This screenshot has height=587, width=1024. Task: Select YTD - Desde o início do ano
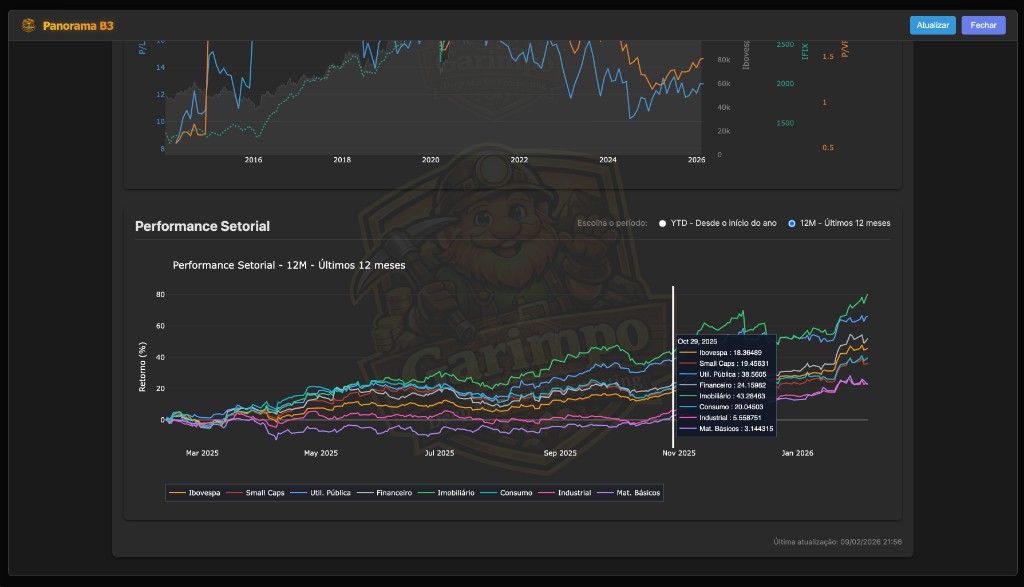click(662, 223)
